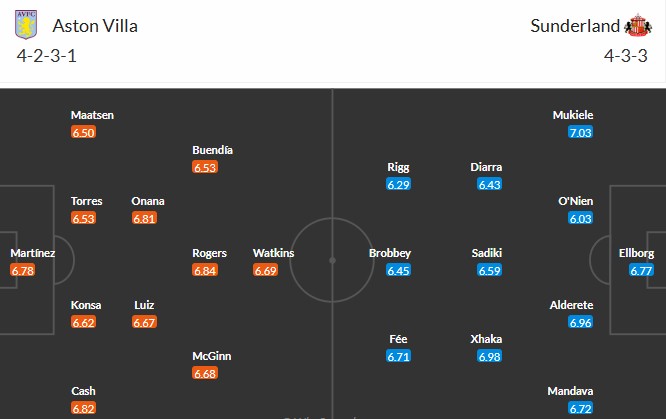Click the Aston Villa 4-2-3-1 formation text

47,55
